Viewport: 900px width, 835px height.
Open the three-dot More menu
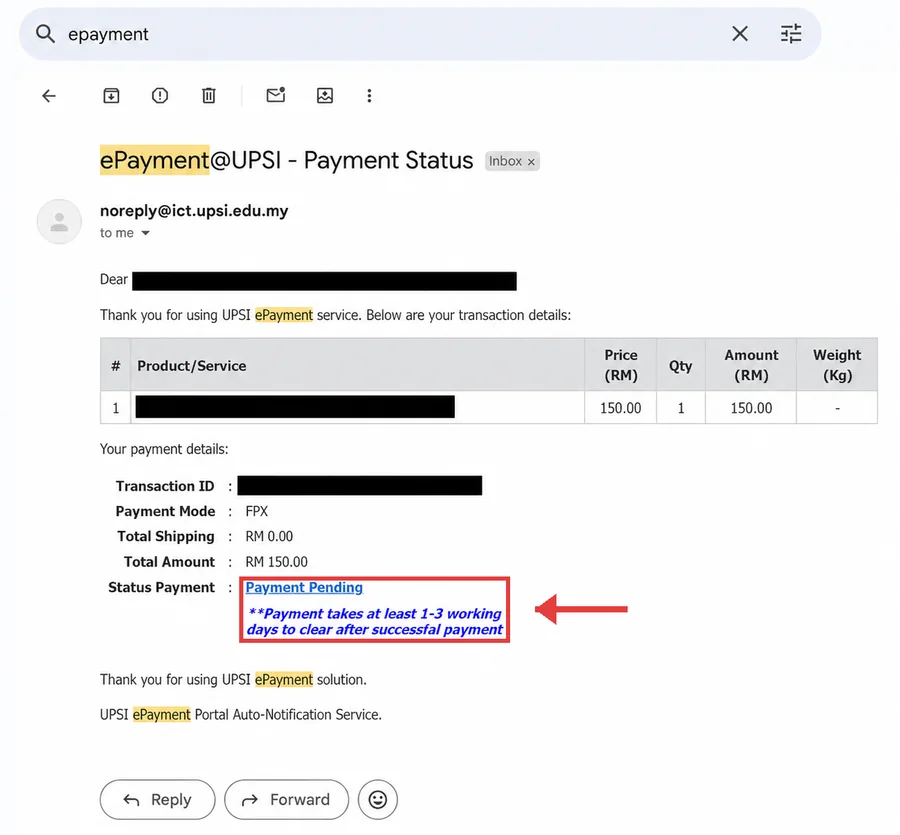pos(369,96)
